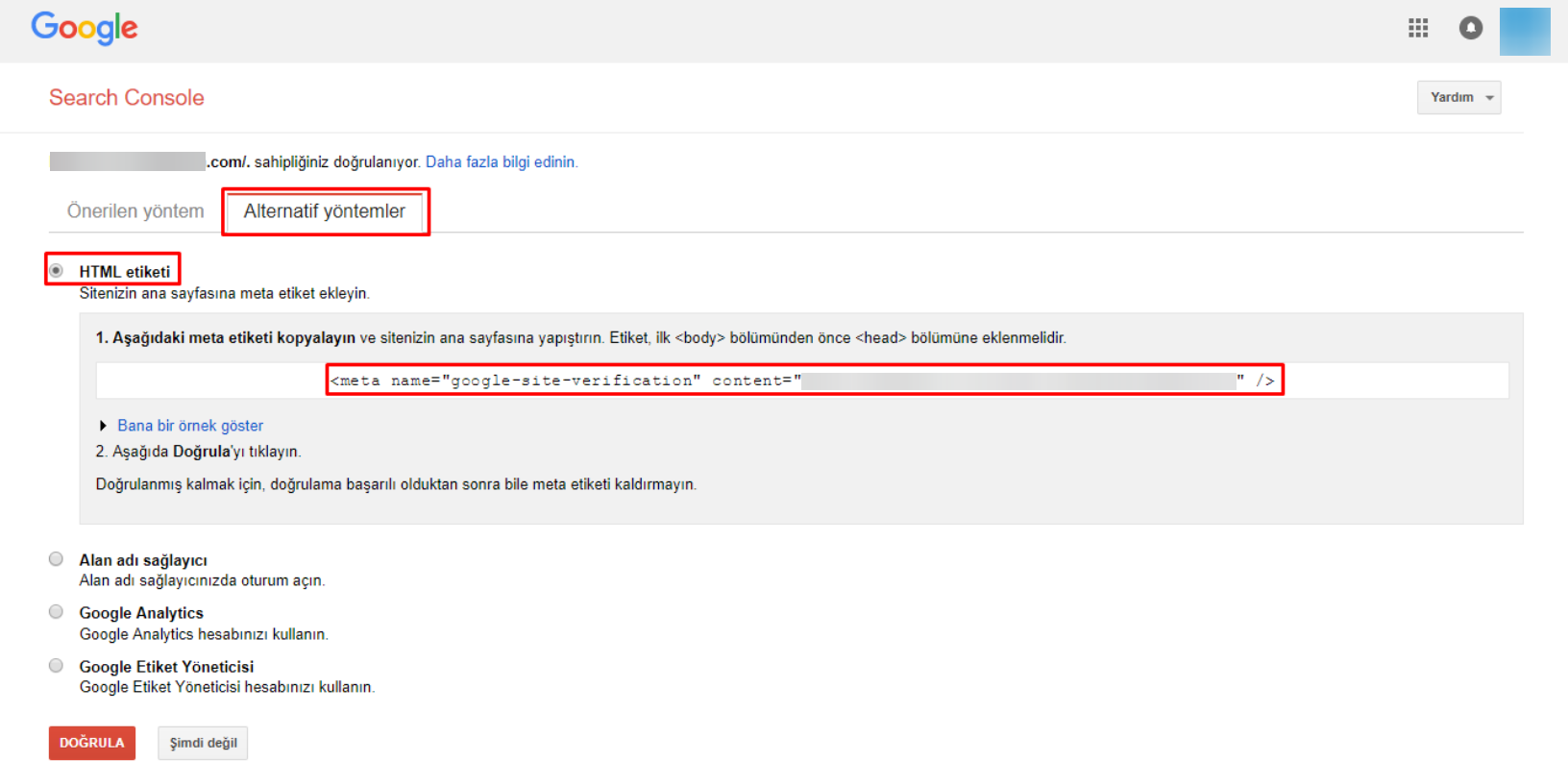This screenshot has height=762, width=1568.
Task: Select the Alan adı sağlayıcı radio button
Action: (x=57, y=559)
